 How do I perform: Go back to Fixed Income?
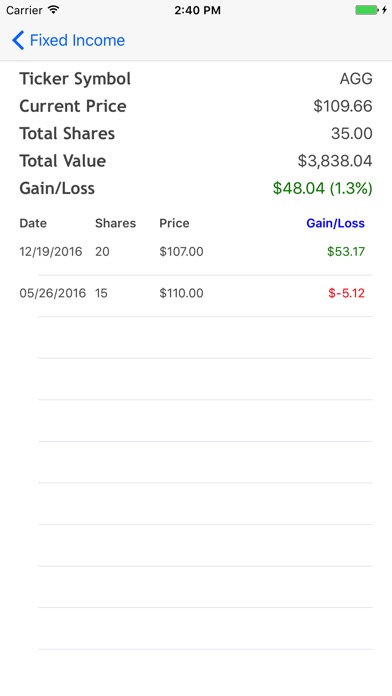point(68,40)
